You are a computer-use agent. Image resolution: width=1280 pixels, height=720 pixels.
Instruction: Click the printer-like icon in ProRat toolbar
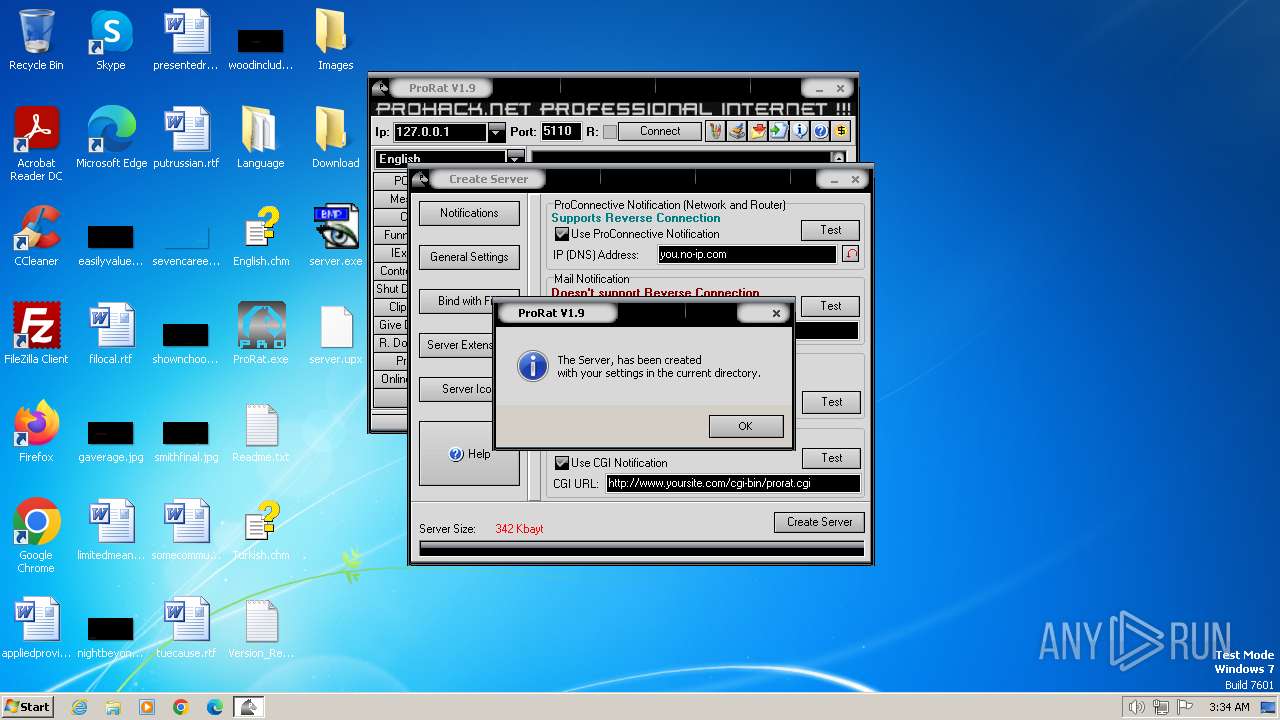coord(736,131)
